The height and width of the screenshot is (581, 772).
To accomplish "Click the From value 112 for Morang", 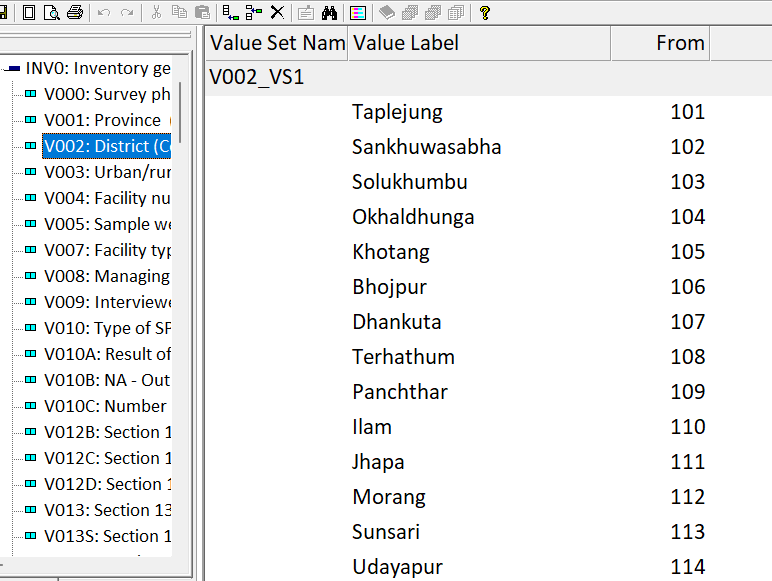I will click(687, 497).
